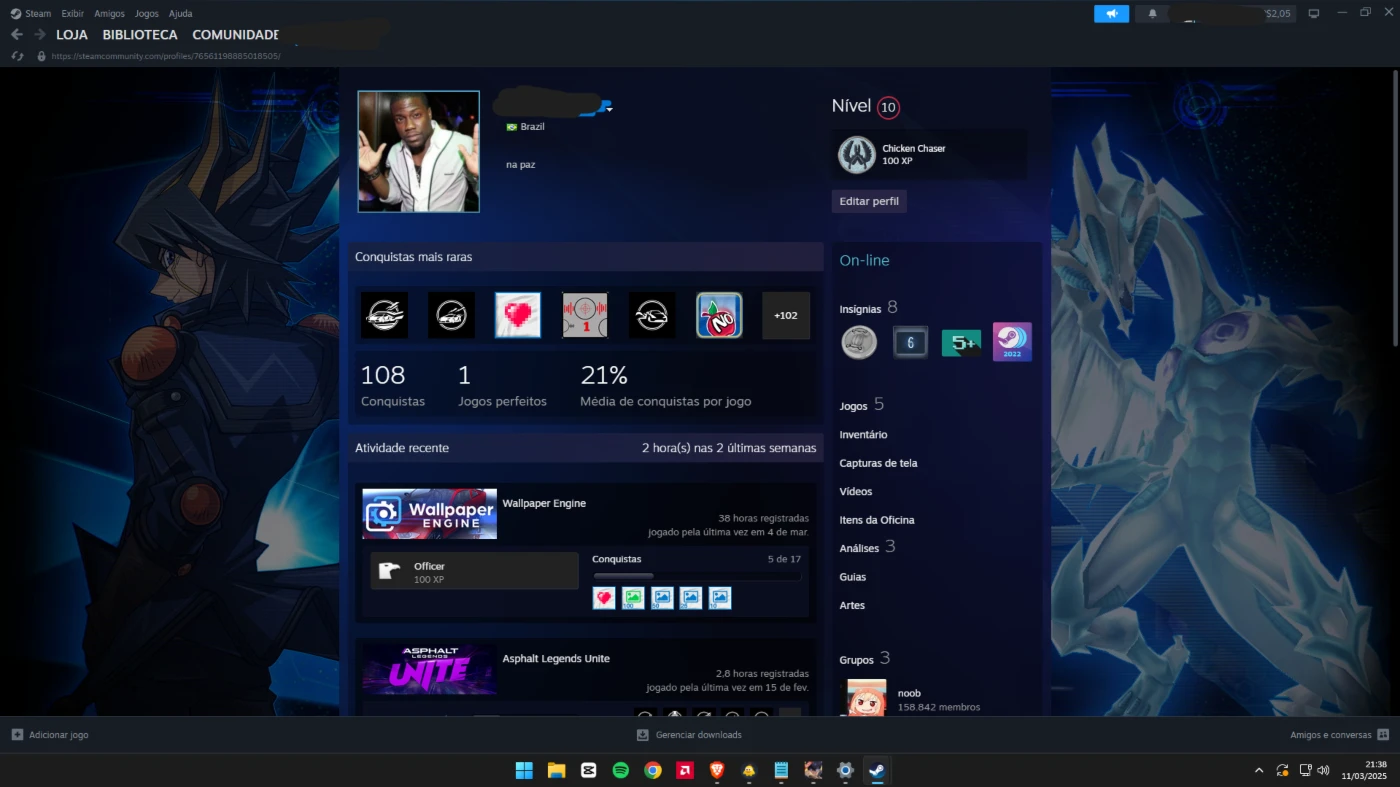Click the Gerenciar downloads icon

pyautogui.click(x=643, y=734)
